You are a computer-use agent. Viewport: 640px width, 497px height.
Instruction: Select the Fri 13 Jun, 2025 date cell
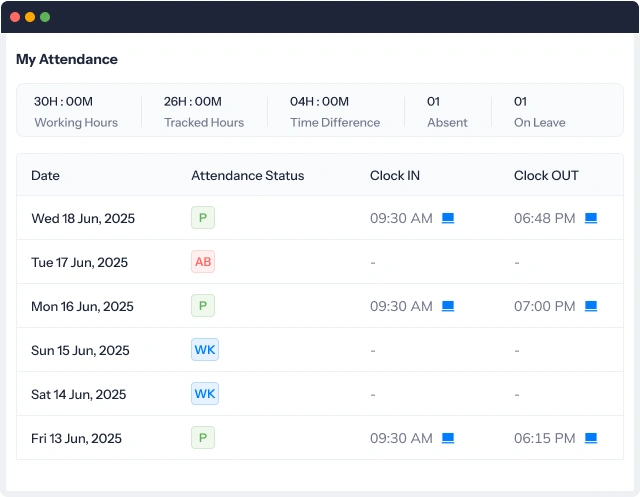pos(76,439)
